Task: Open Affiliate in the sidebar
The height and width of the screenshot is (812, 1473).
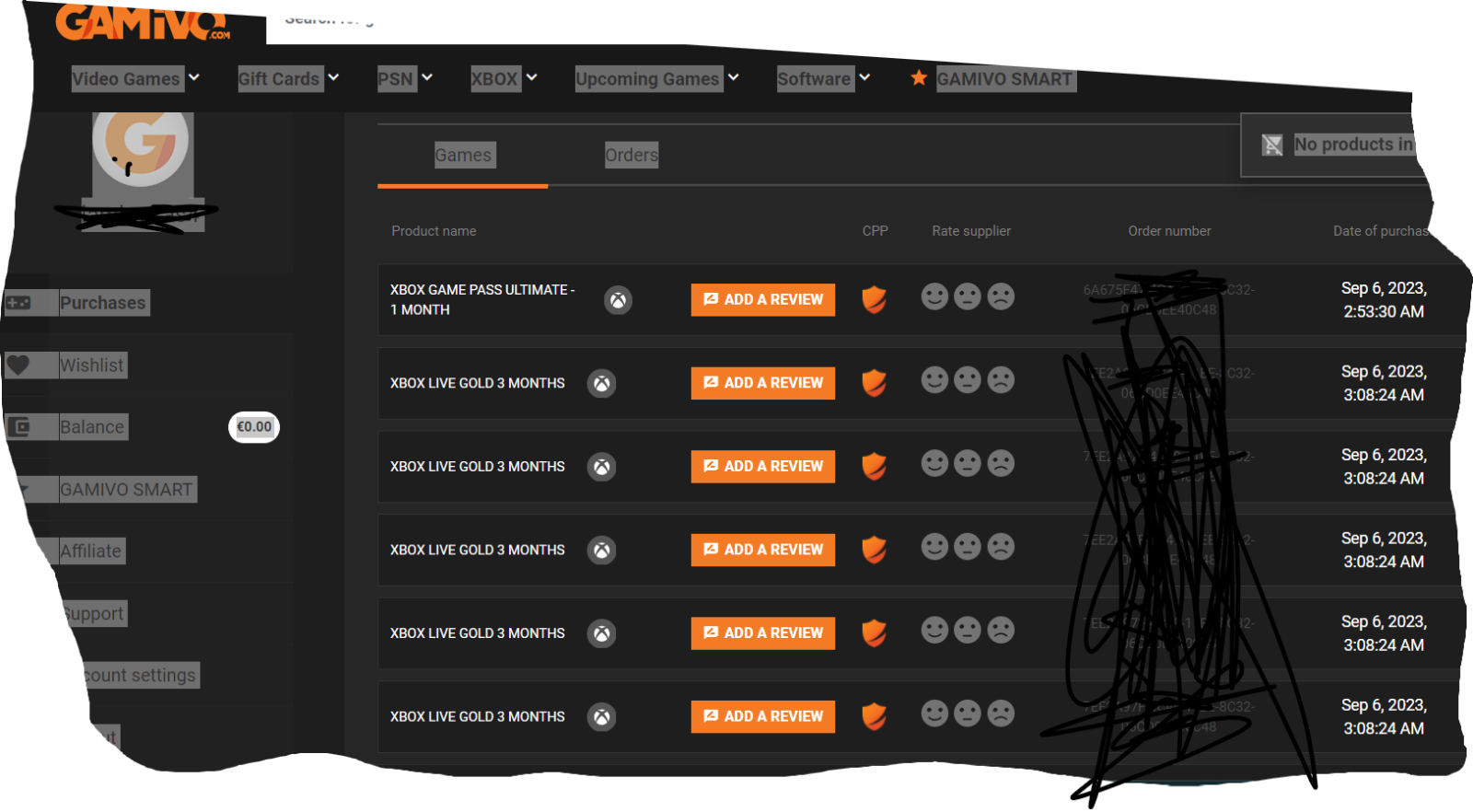Action: click(x=91, y=551)
